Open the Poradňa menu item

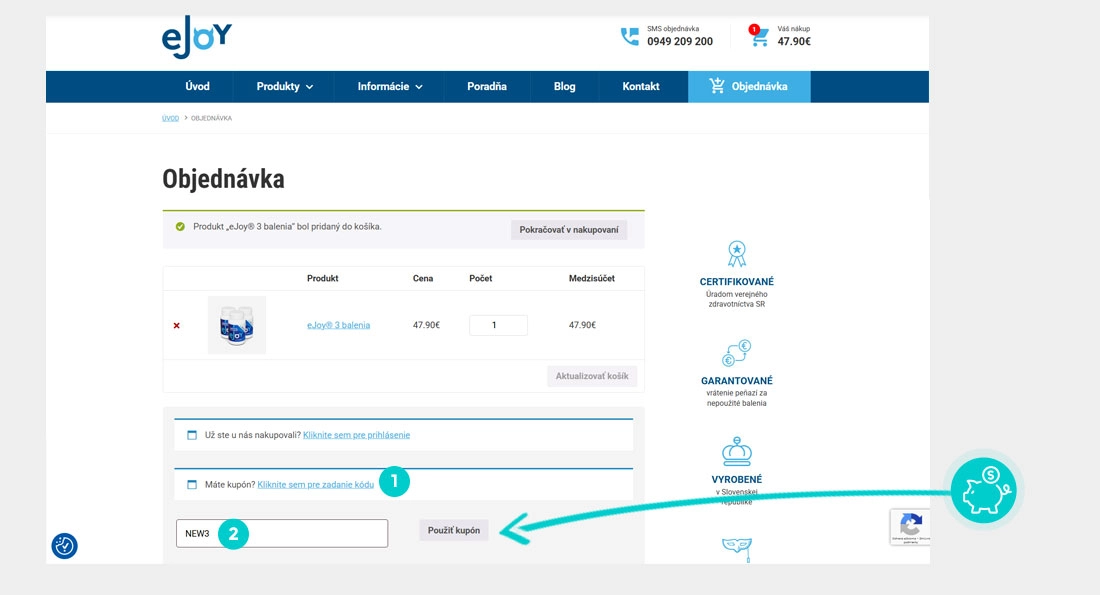(487, 86)
